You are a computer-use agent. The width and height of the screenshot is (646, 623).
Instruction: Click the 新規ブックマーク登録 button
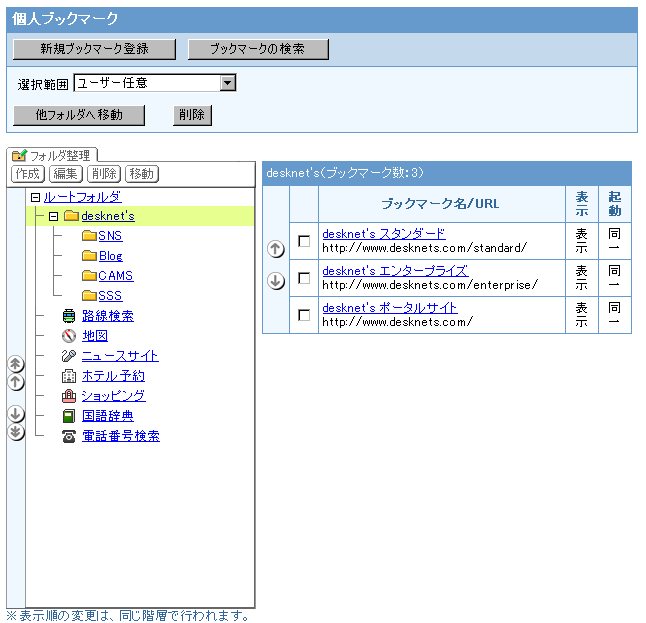click(x=94, y=49)
